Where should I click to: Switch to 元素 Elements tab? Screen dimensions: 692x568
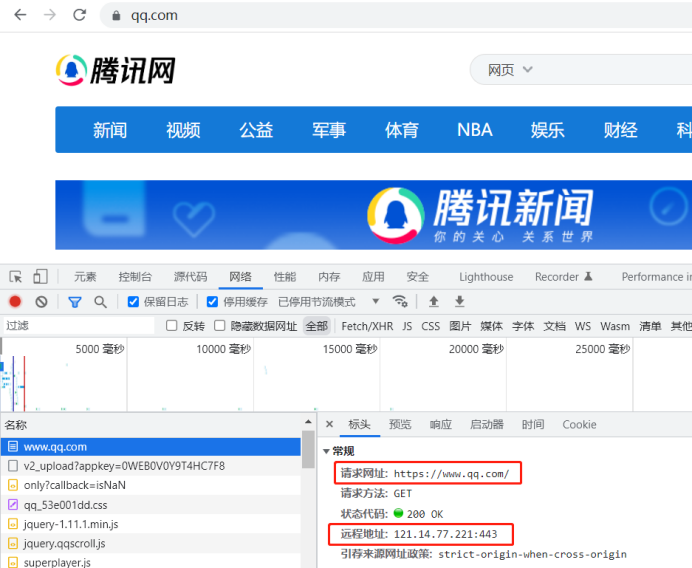point(85,277)
